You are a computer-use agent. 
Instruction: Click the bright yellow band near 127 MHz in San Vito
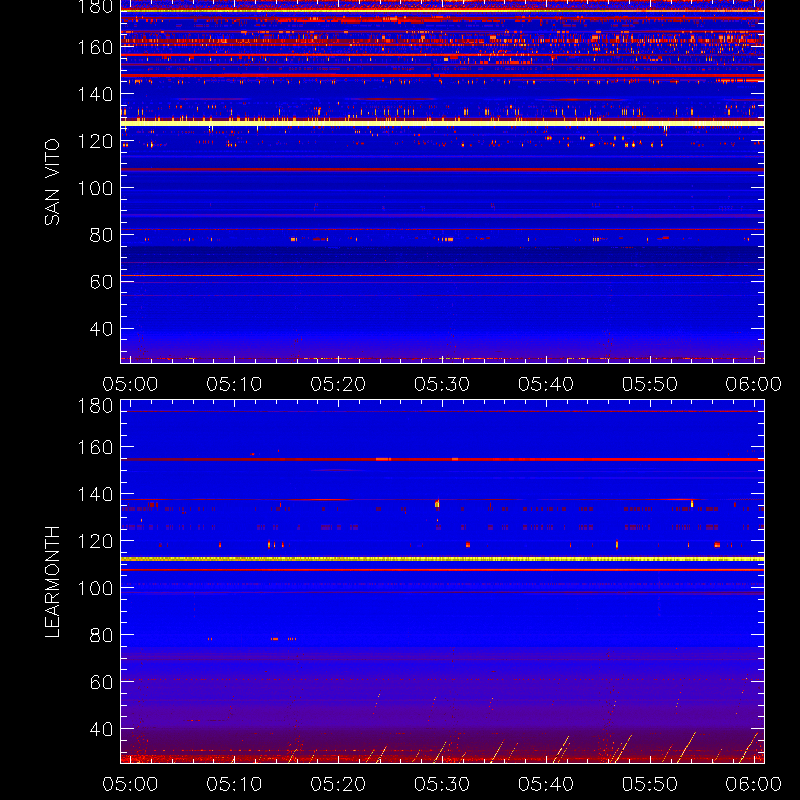[442, 123]
